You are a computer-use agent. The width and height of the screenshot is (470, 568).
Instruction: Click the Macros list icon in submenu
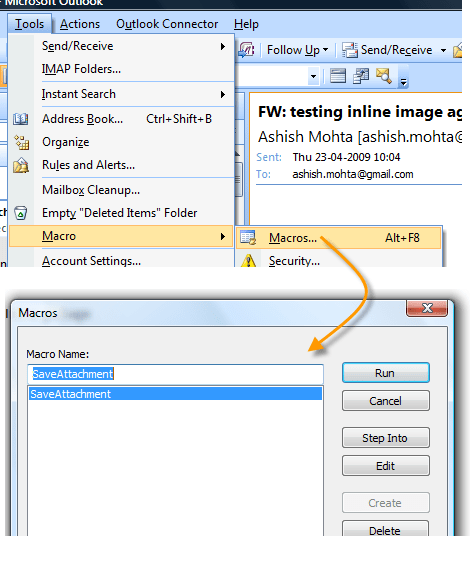click(x=248, y=238)
